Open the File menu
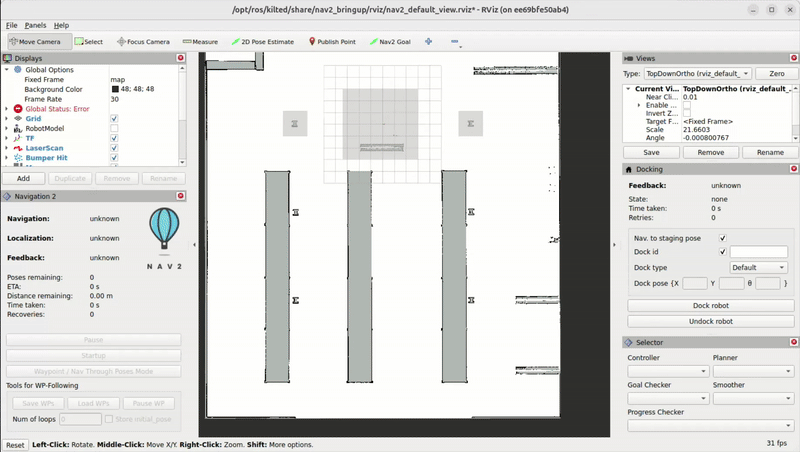800x452 pixels. coord(12,24)
